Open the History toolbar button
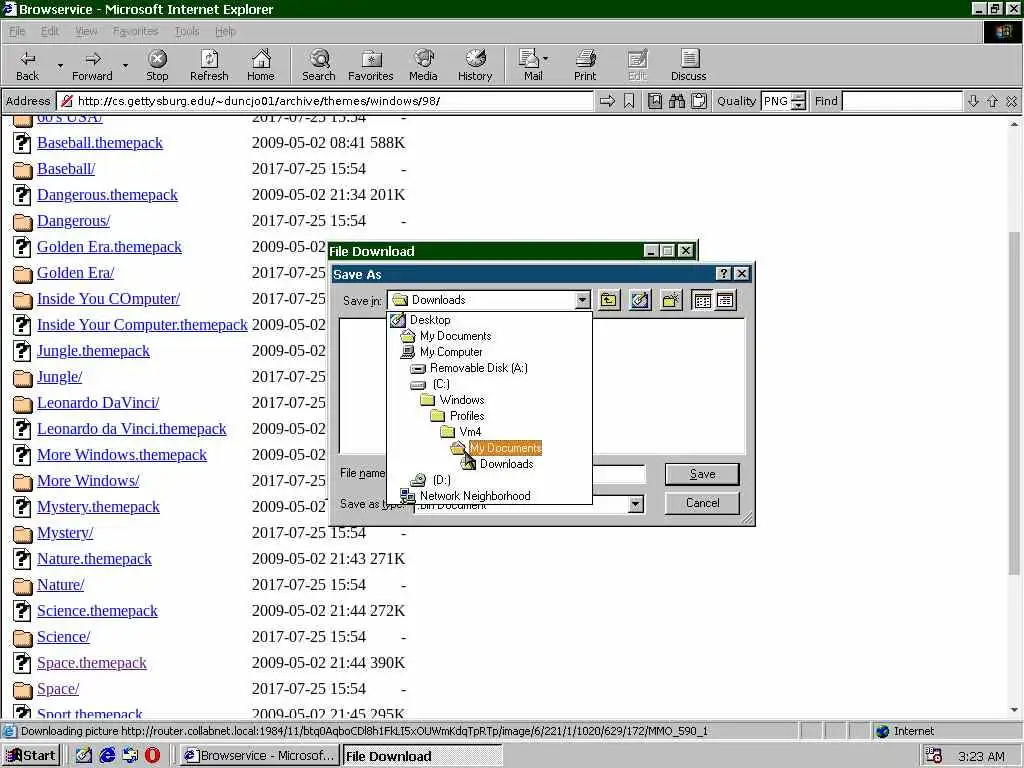 (475, 65)
